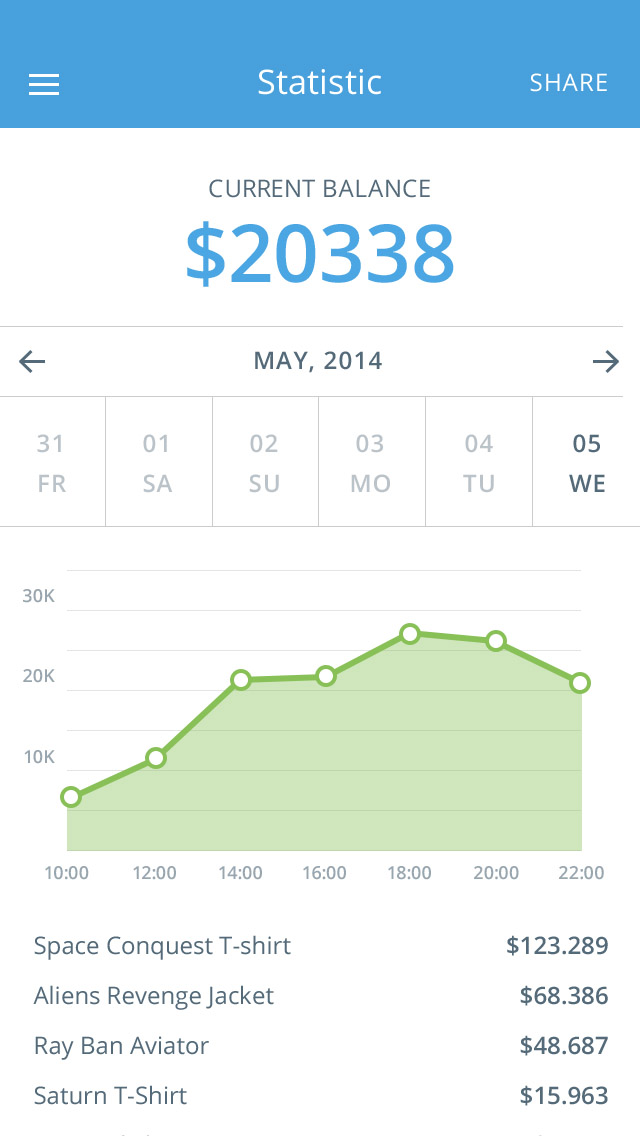The height and width of the screenshot is (1136, 640).
Task: Go to previous month arrow
Action: pyautogui.click(x=33, y=361)
